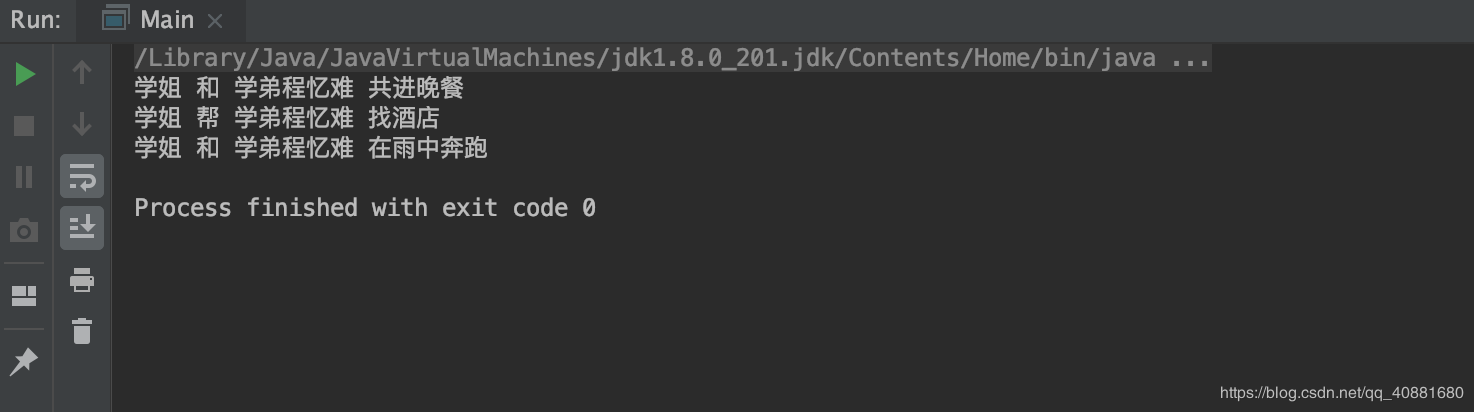The width and height of the screenshot is (1474, 412).
Task: Toggle soft-wrap for console output
Action: click(x=82, y=177)
